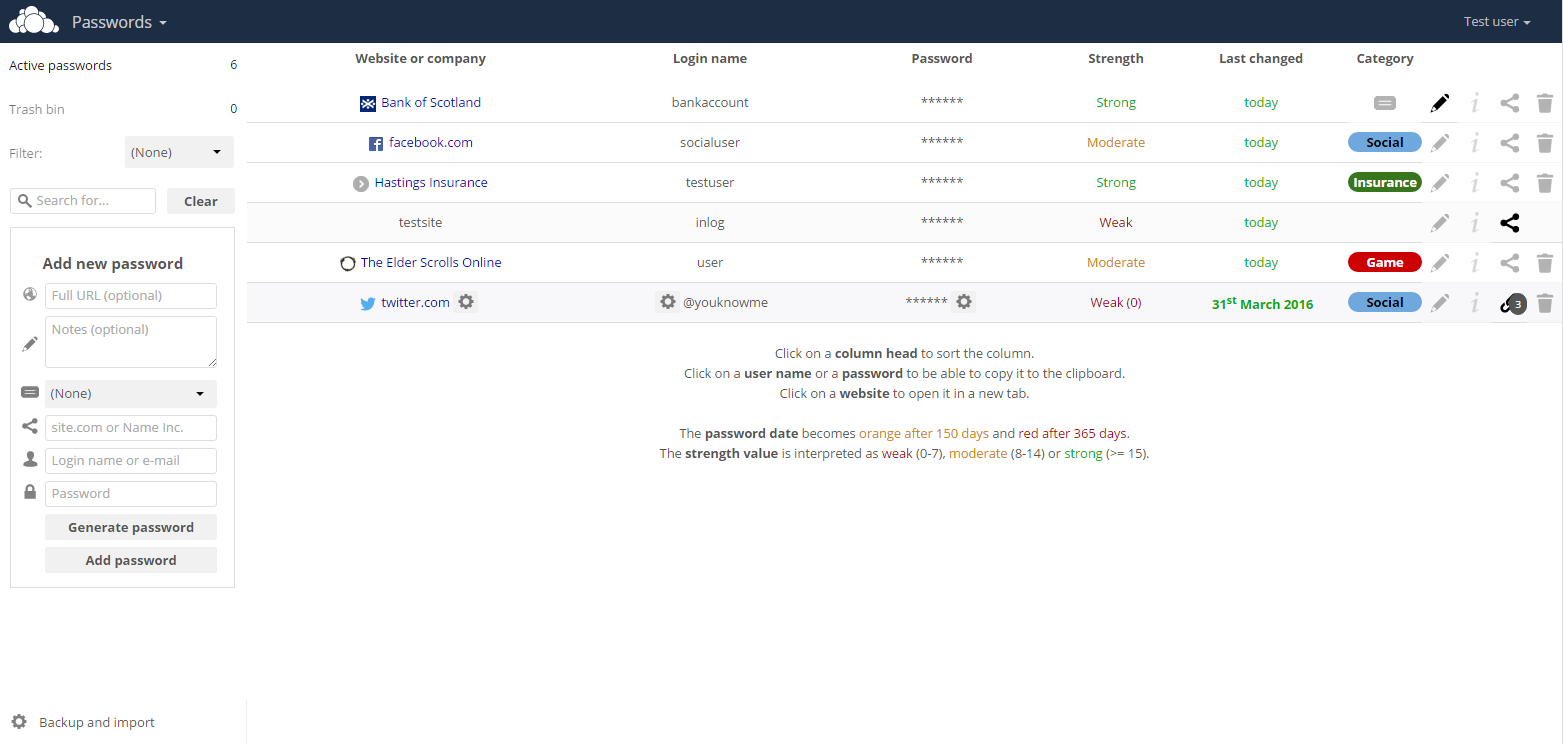Open the Passwords app menu
Viewport: 1563px width, 744px height.
[x=119, y=22]
